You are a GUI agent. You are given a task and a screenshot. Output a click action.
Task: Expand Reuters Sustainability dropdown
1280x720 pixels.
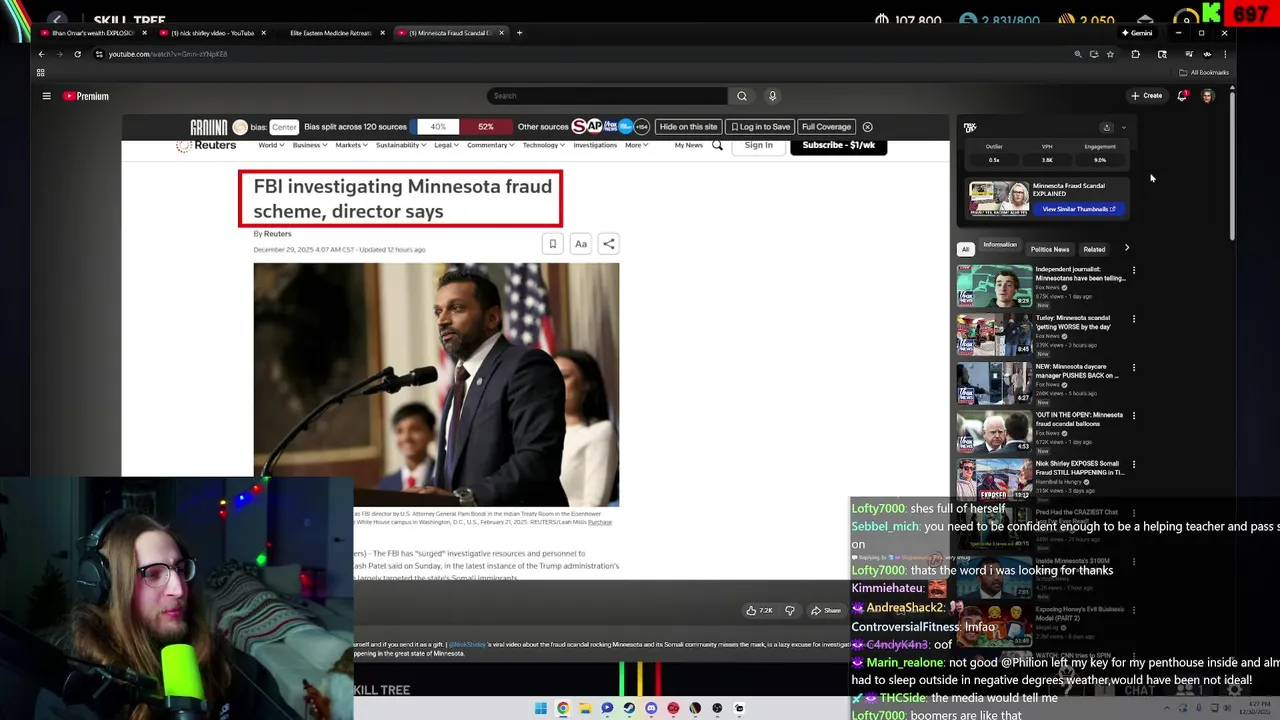(400, 145)
